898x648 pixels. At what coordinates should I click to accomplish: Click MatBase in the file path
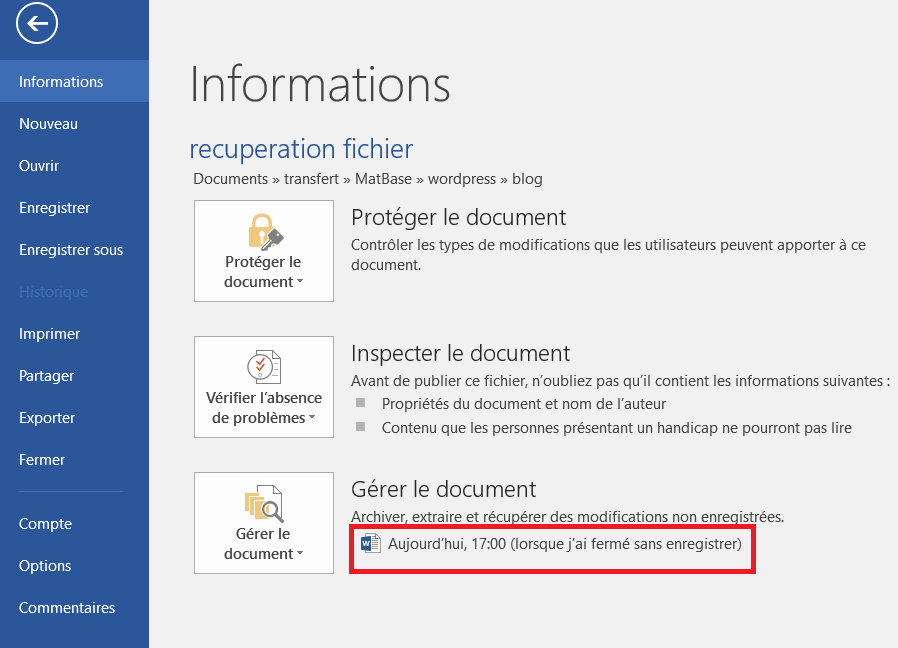click(383, 179)
